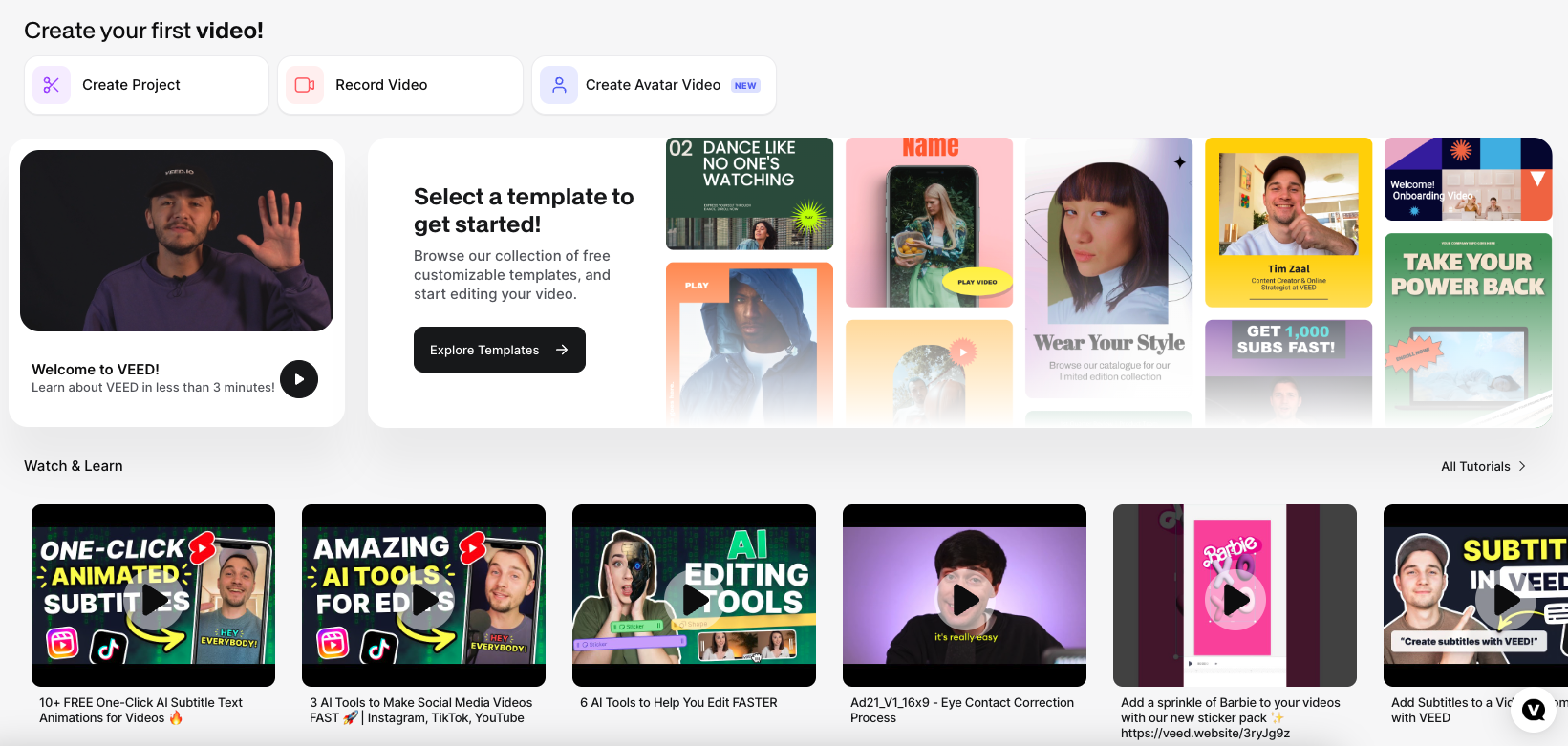
Task: Click the Explore Templates button
Action: (499, 350)
